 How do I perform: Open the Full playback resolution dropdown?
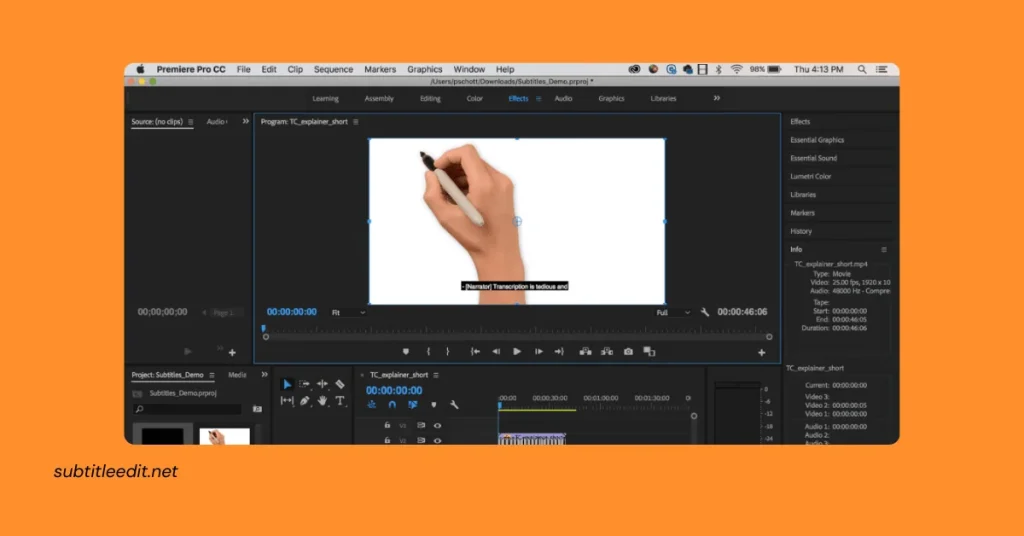[x=673, y=313]
